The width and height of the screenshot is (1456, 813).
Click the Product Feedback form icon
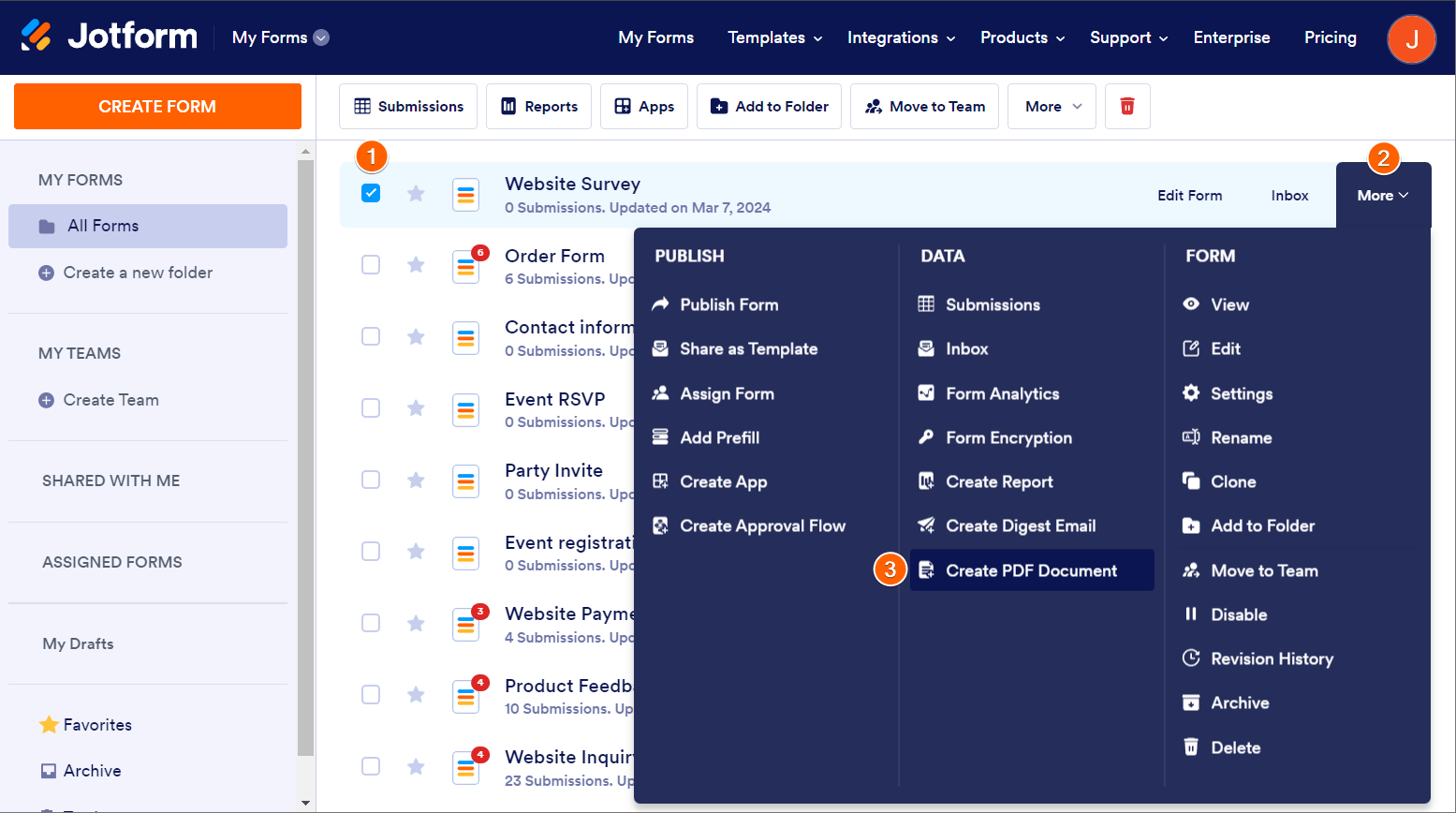[x=466, y=697]
